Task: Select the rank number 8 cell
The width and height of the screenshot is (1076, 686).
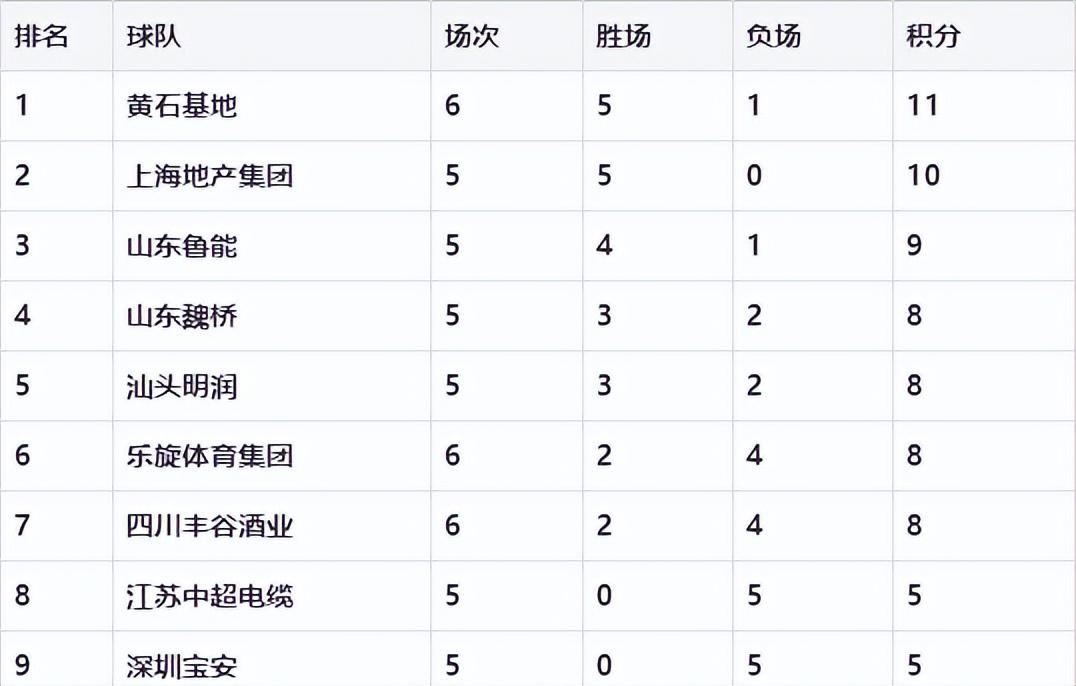Action: [x=22, y=596]
